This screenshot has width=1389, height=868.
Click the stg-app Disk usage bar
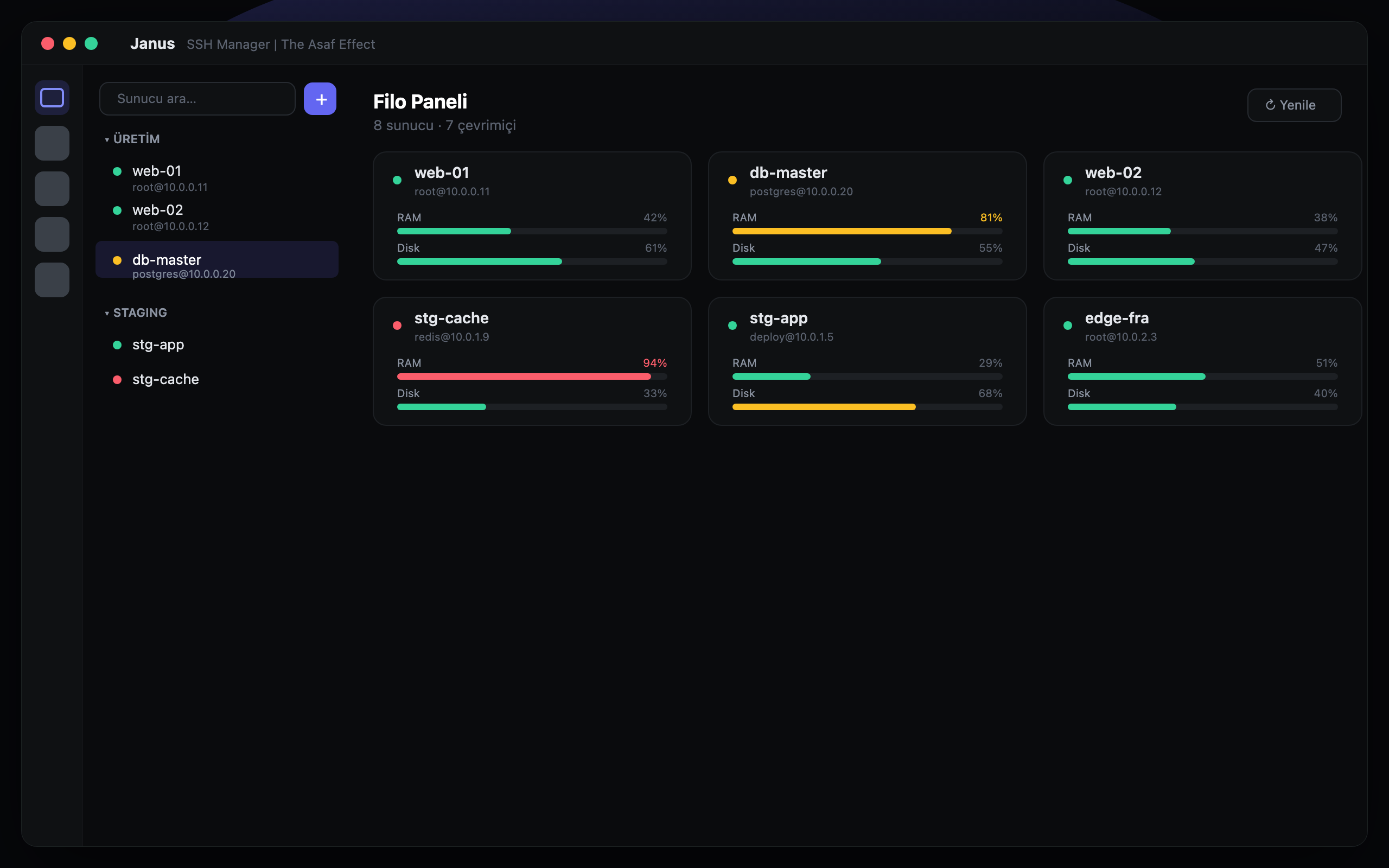867,407
